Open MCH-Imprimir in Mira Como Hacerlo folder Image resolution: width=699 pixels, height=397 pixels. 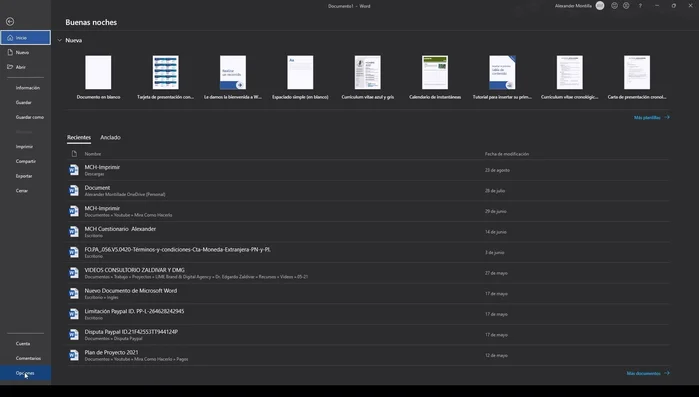click(x=368, y=211)
